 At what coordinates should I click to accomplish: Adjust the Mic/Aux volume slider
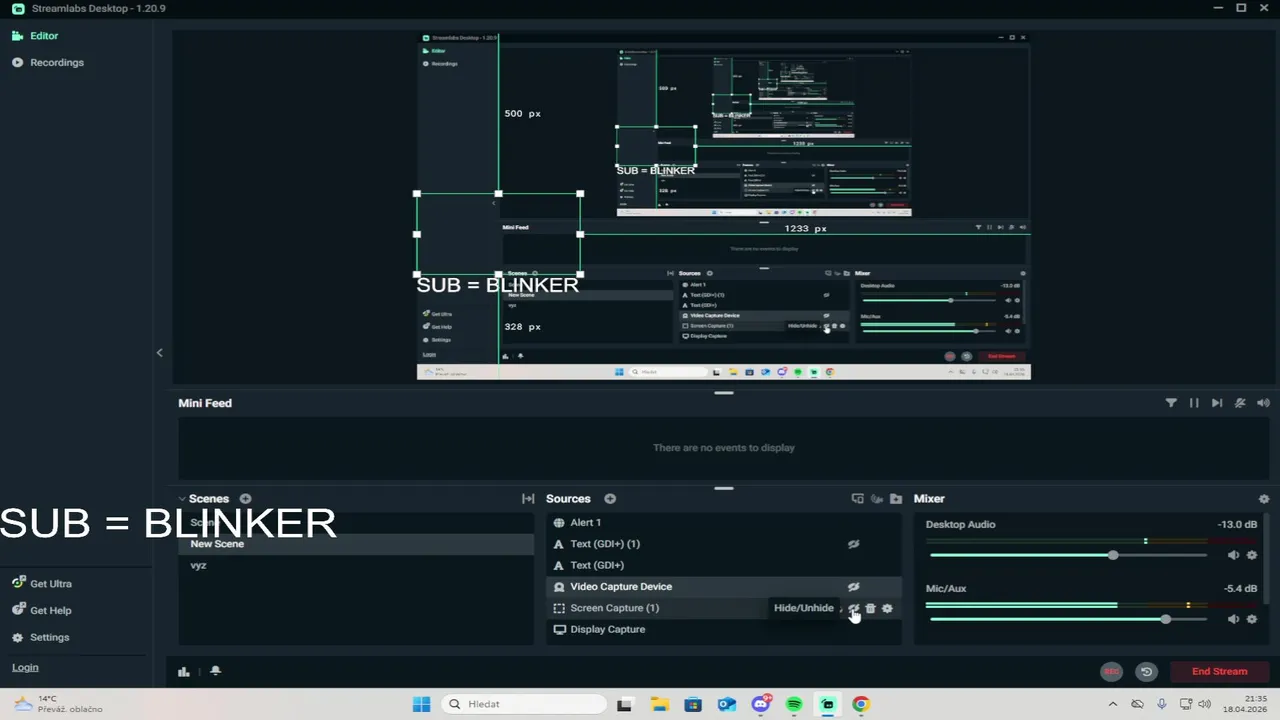(x=1165, y=619)
